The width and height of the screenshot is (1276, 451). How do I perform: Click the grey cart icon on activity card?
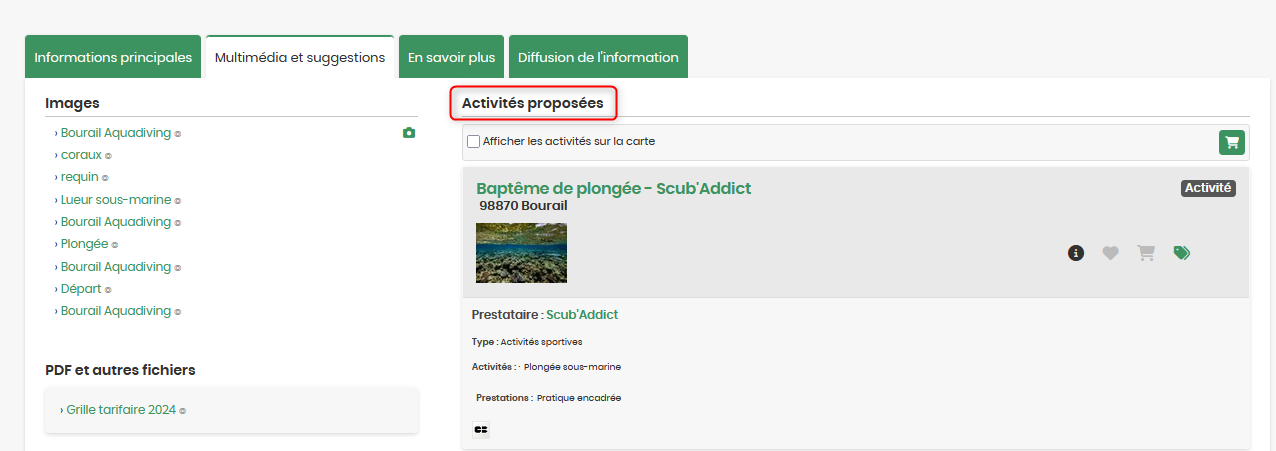[x=1146, y=253]
